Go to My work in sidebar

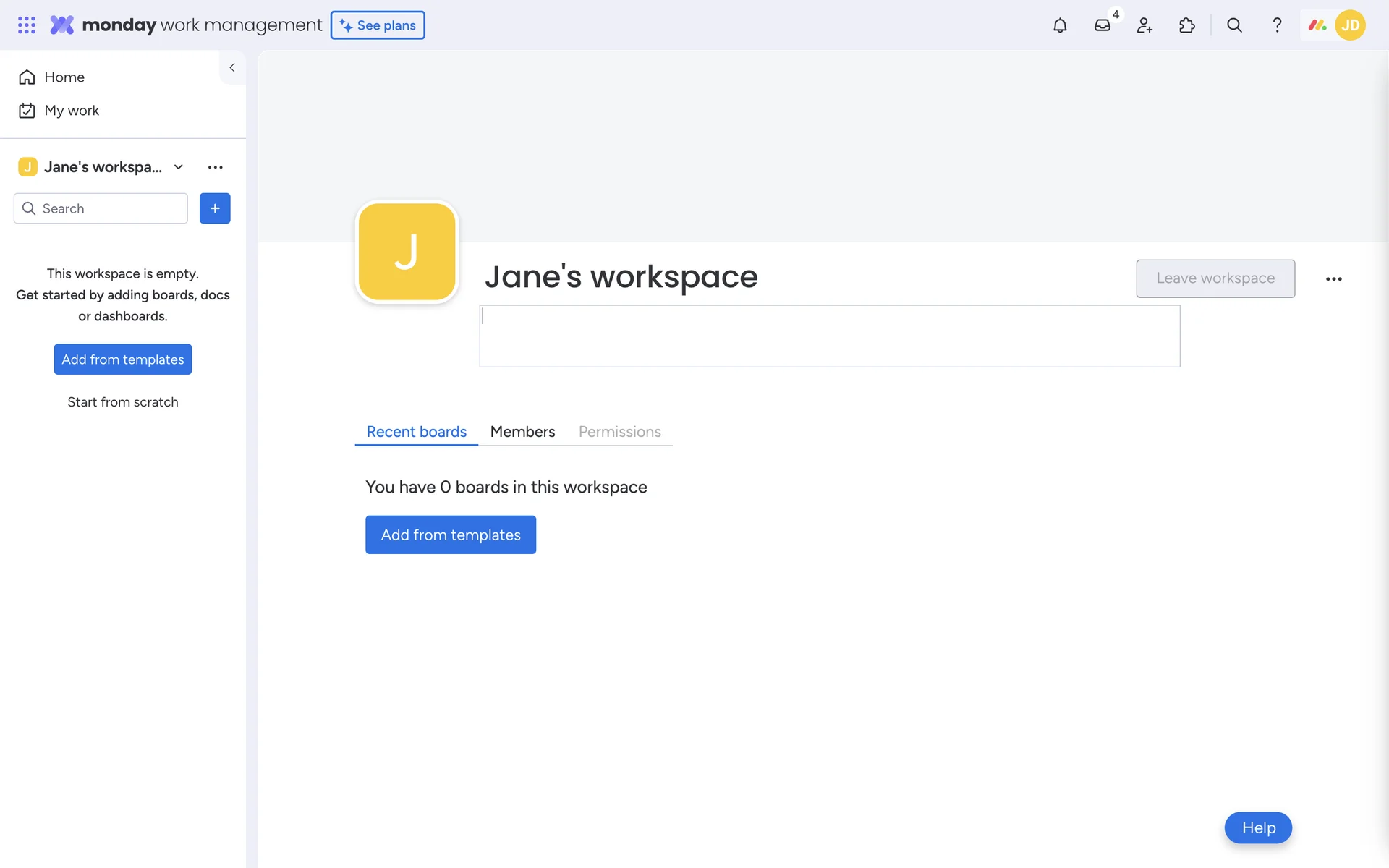tap(72, 111)
